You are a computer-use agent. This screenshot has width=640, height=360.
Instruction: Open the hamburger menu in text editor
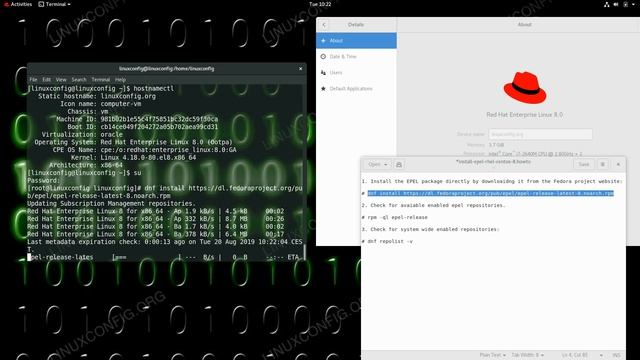602,164
